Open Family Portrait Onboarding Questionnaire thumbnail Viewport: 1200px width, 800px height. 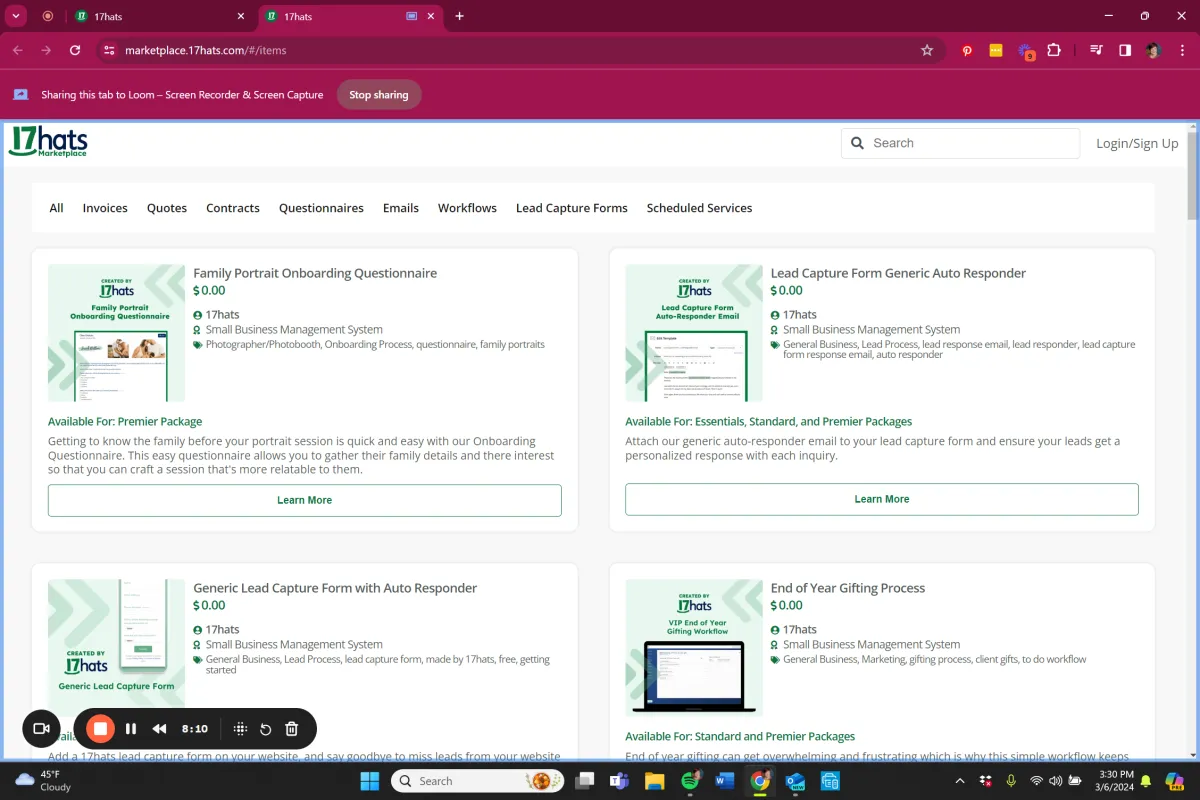[x=117, y=333]
